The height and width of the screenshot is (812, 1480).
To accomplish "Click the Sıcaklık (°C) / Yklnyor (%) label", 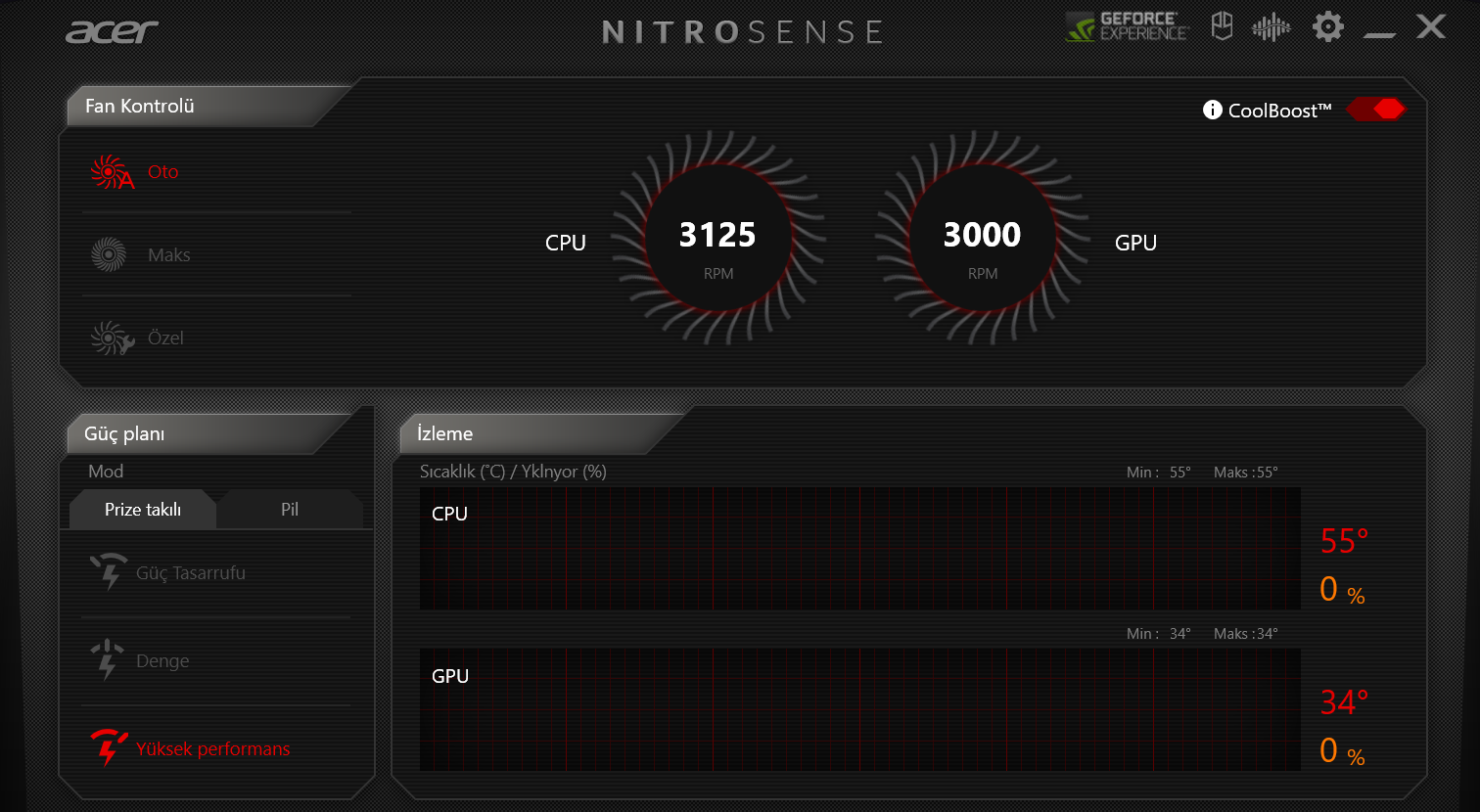I will 513,472.
